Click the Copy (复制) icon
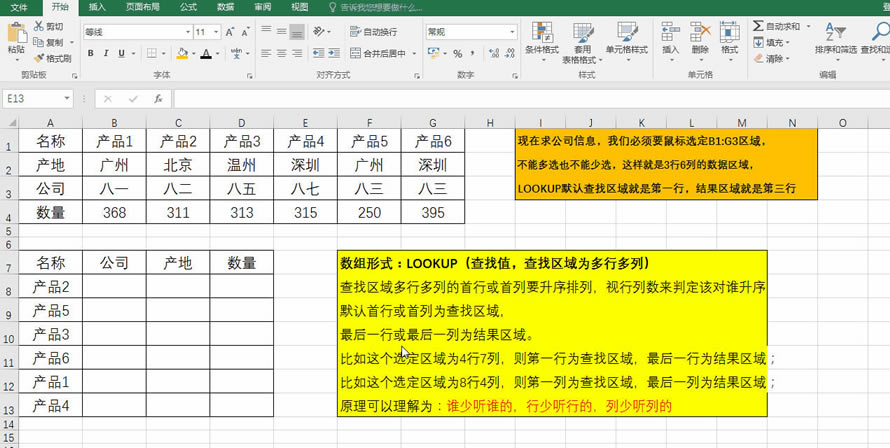The image size is (890, 448). tap(39, 42)
